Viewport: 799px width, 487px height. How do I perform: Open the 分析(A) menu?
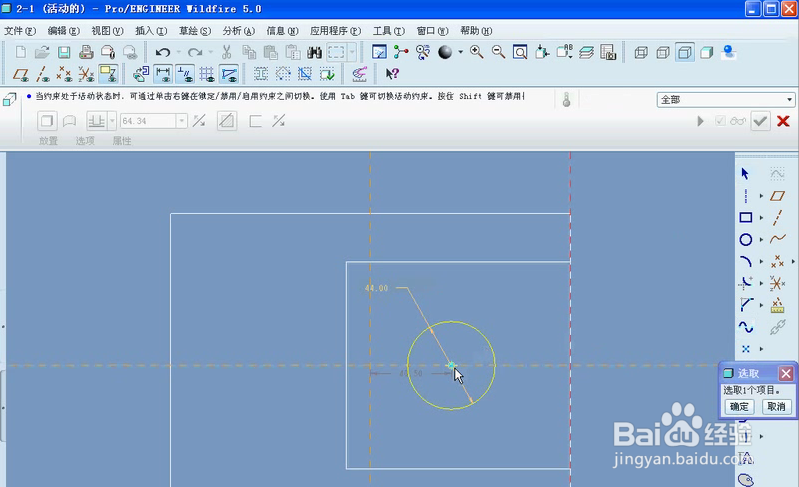238,31
